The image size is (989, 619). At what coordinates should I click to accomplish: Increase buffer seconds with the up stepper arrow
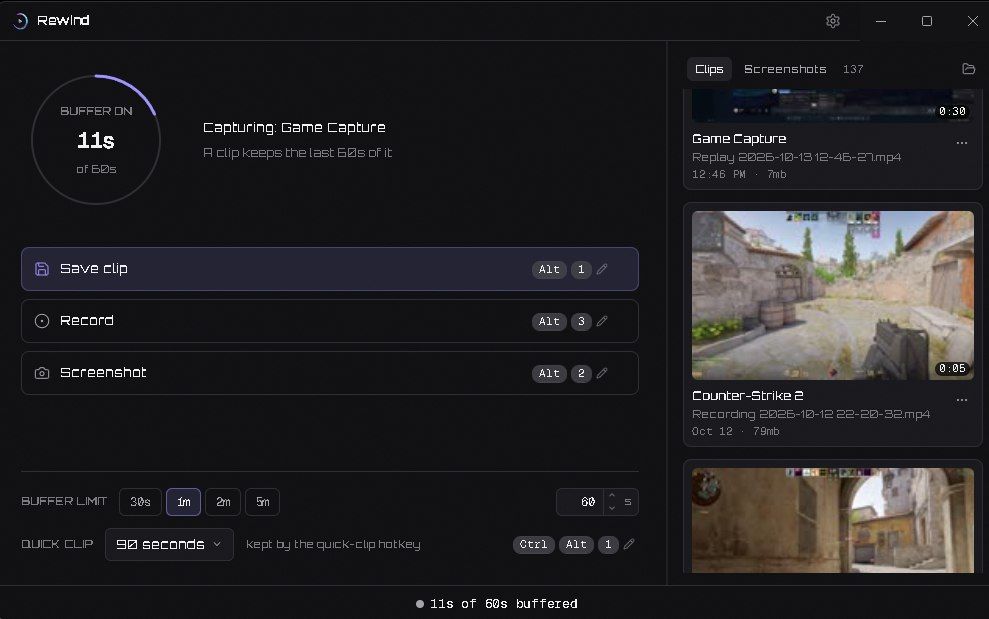611,496
